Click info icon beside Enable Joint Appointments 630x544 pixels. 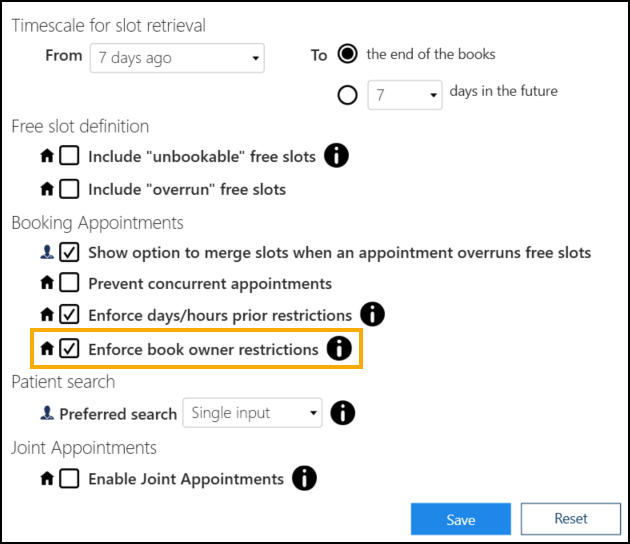[x=304, y=478]
